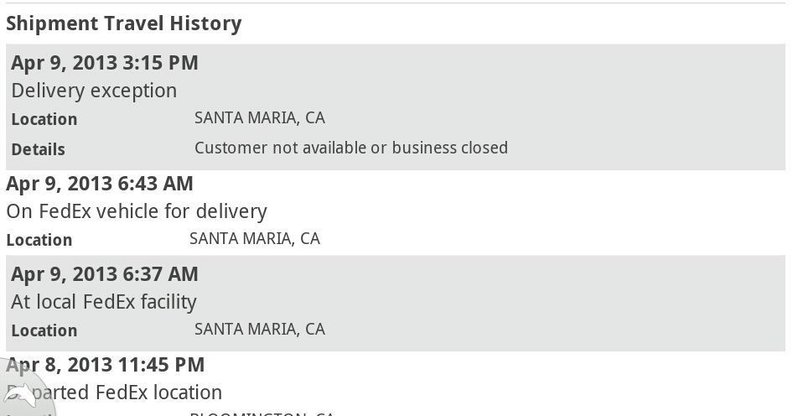
Task: Select the Apr 9 6:37 AM entry
Action: tap(395, 303)
